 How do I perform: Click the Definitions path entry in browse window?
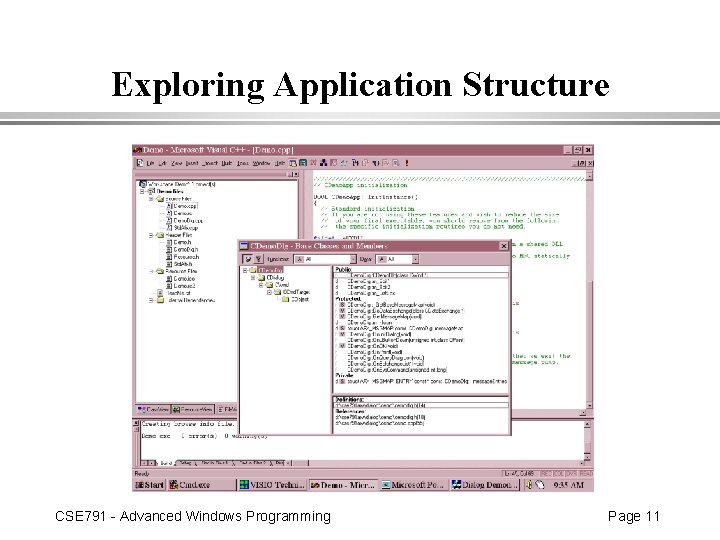pyautogui.click(x=422, y=405)
